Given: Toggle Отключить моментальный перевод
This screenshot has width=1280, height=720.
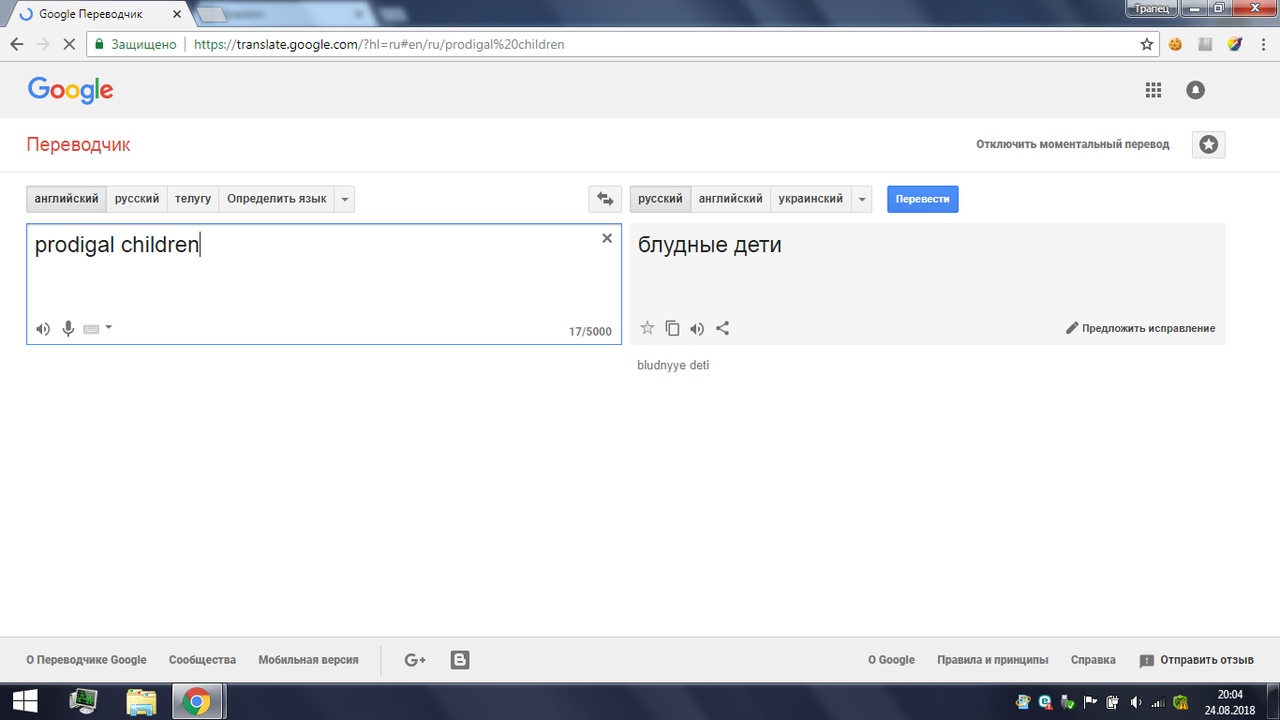Looking at the screenshot, I should pyautogui.click(x=1072, y=144).
